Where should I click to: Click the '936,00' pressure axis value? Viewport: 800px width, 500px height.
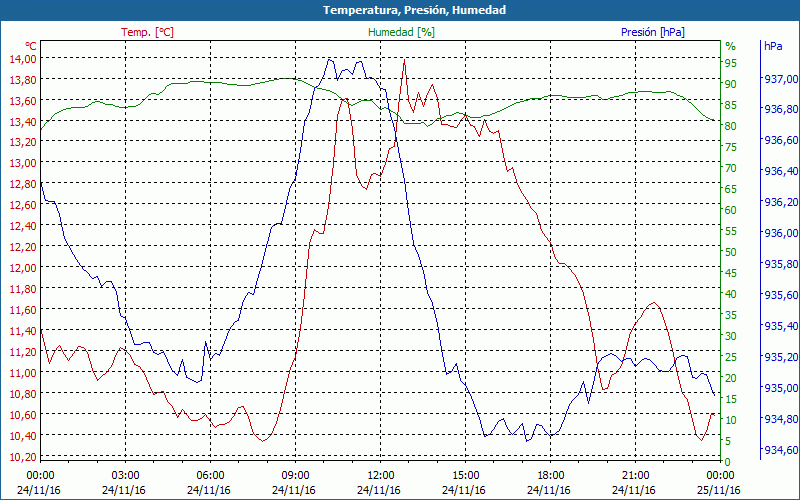pyautogui.click(x=779, y=233)
